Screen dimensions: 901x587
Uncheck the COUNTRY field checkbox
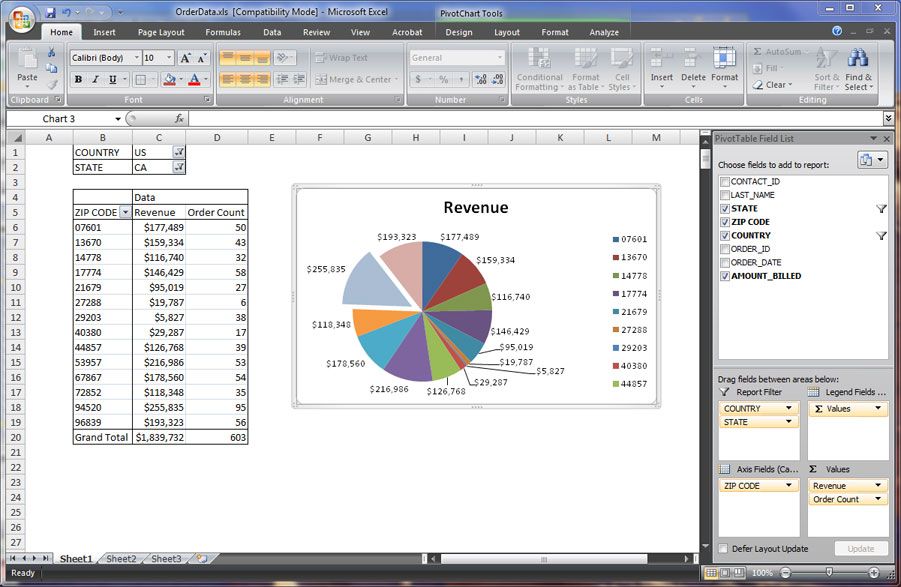coord(725,235)
